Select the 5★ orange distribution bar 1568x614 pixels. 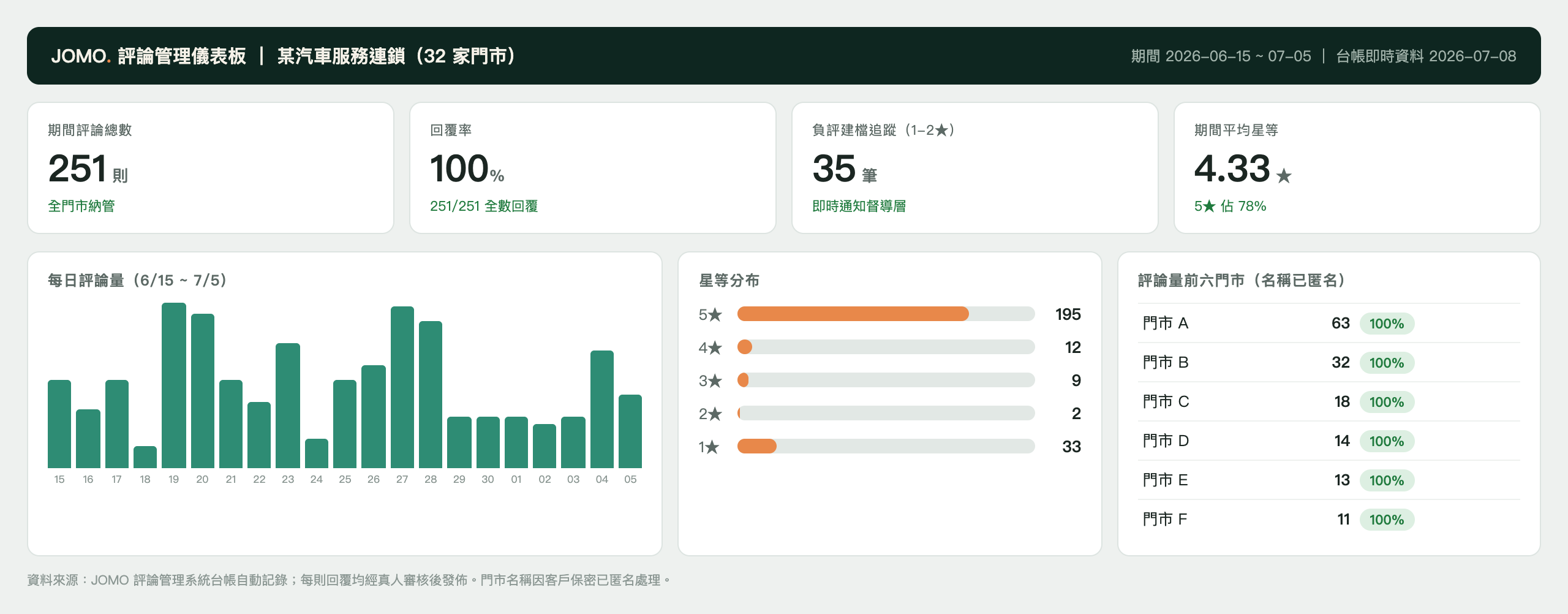[x=853, y=314]
